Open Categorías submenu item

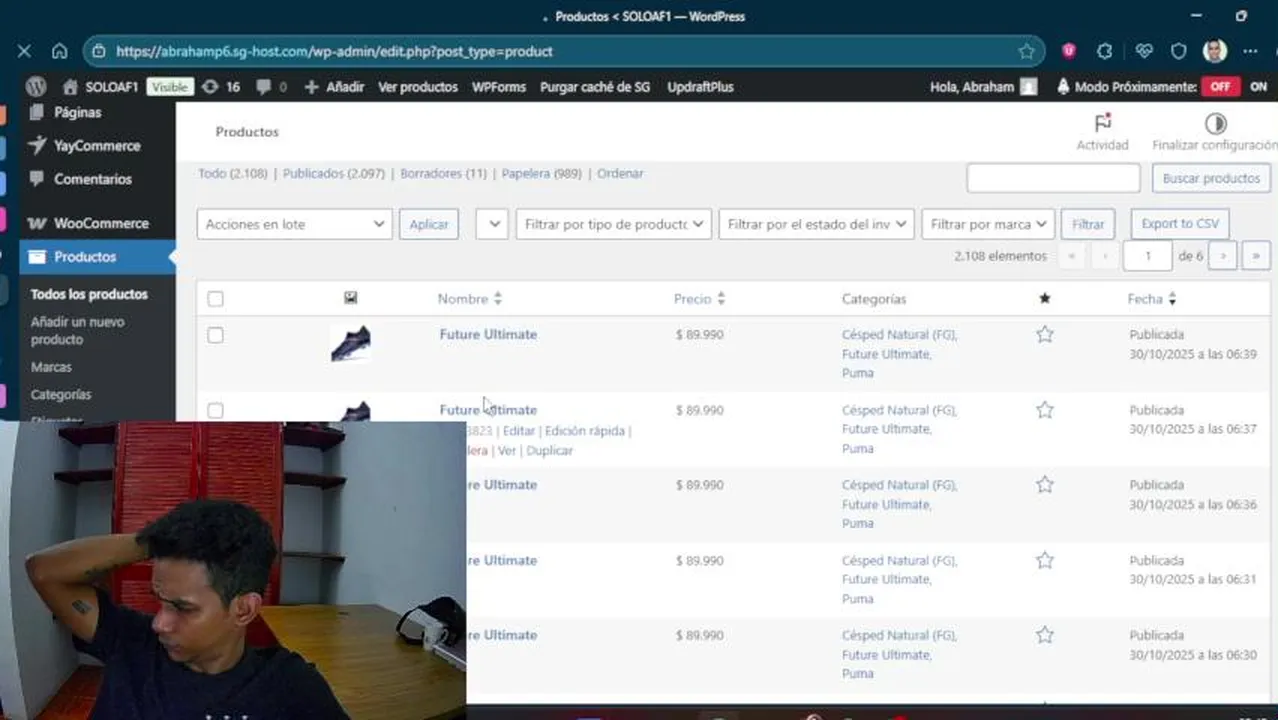point(61,395)
